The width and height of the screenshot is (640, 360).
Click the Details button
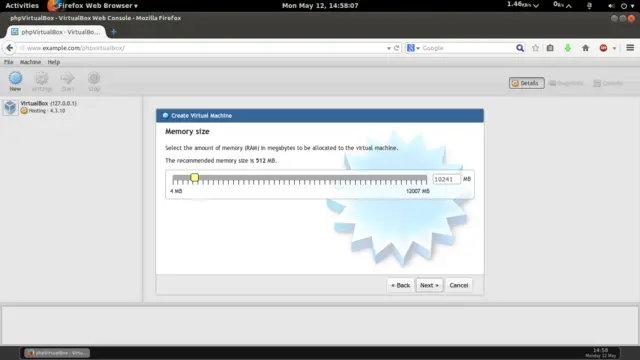(527, 83)
